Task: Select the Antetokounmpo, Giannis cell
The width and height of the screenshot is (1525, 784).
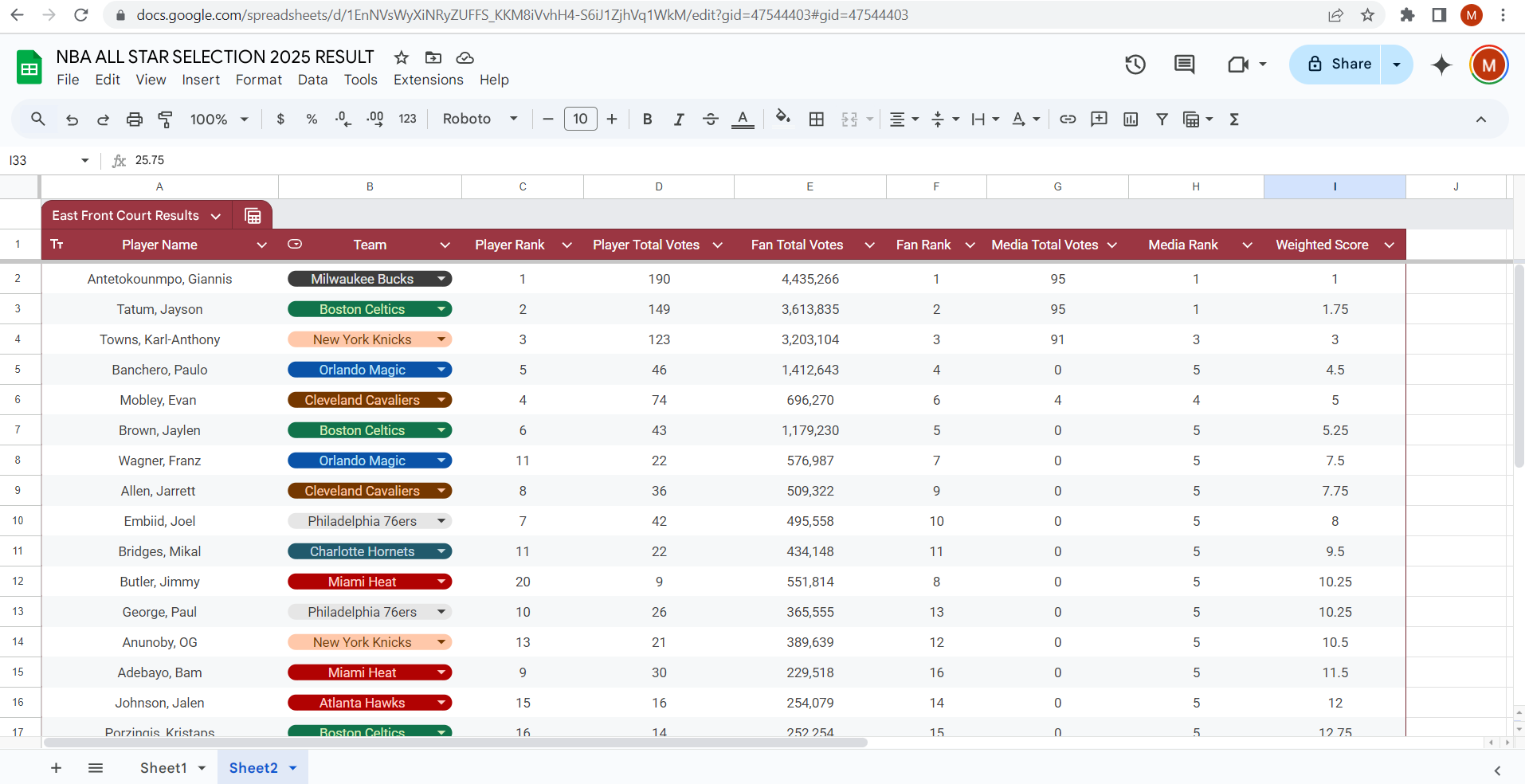Action: pyautogui.click(x=159, y=279)
